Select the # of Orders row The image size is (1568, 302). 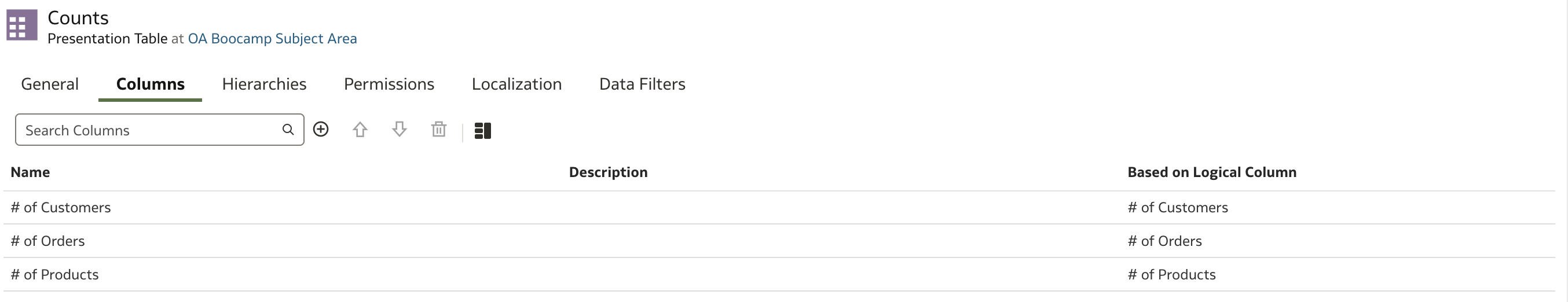pyautogui.click(x=779, y=241)
